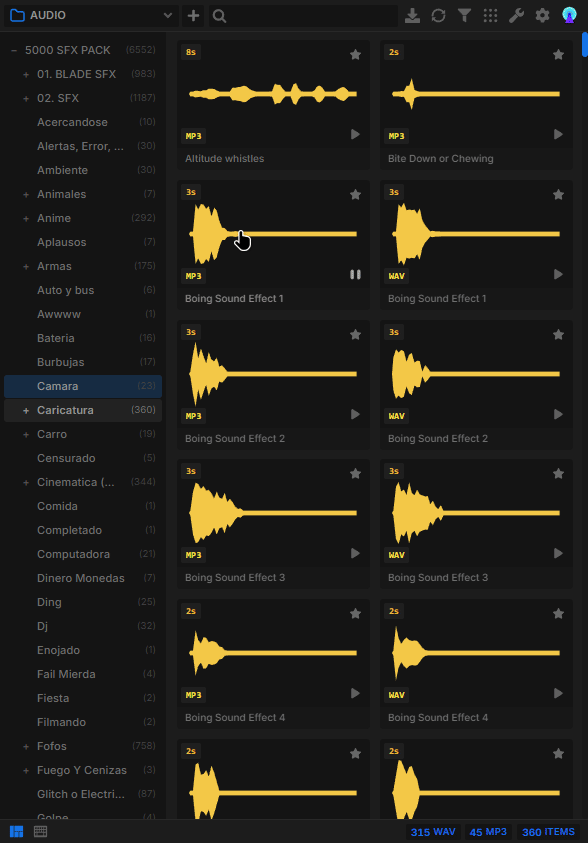The image size is (588, 843).
Task: Select the Camara folder
Action: tap(83, 386)
